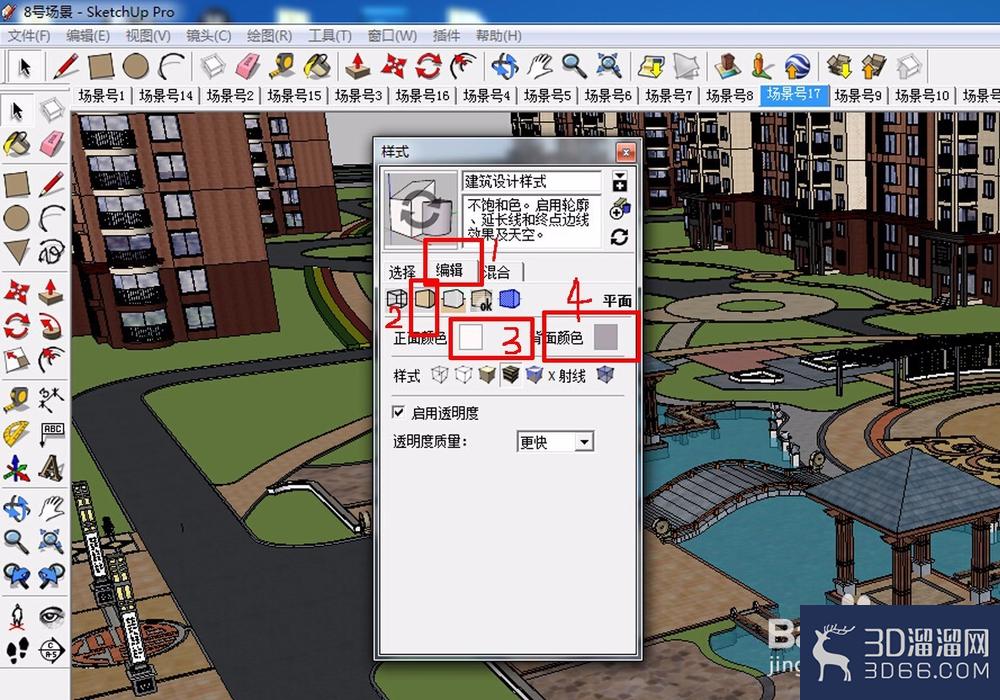Pick the 正面颜色 front color swatch
Screen dimensions: 1000x700
pyautogui.click(x=471, y=338)
